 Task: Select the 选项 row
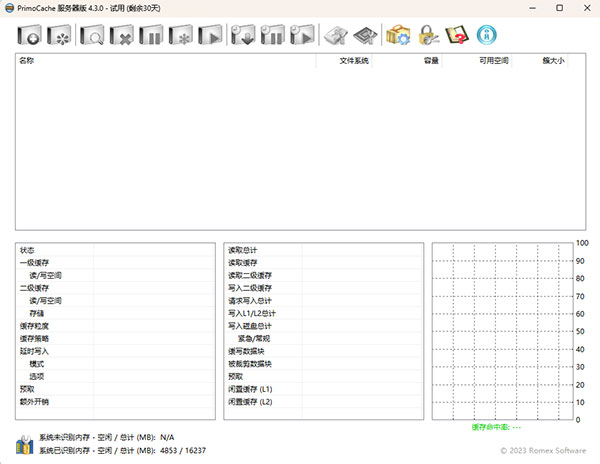(x=115, y=376)
